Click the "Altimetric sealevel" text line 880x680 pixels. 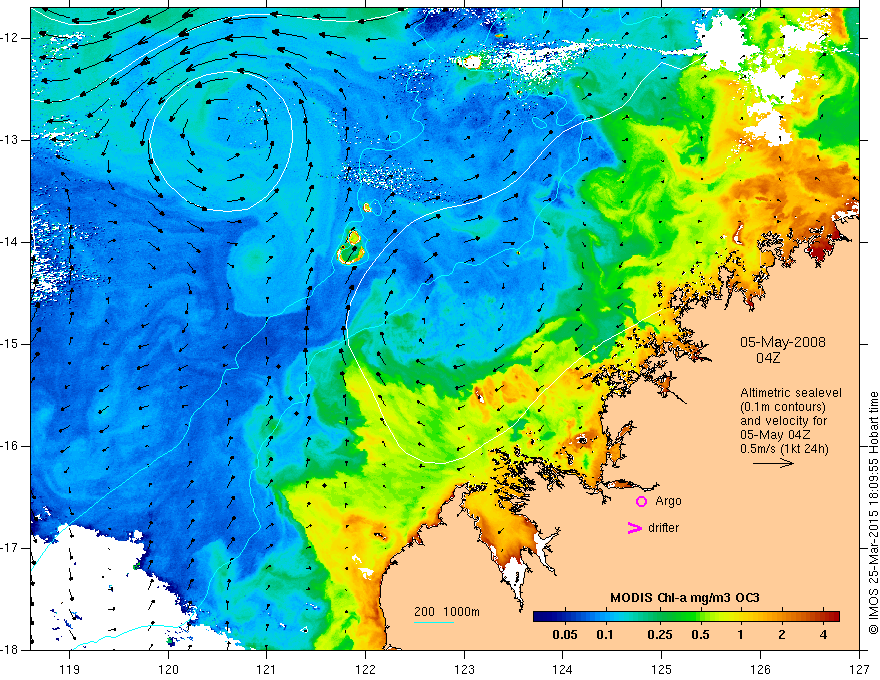[791, 393]
